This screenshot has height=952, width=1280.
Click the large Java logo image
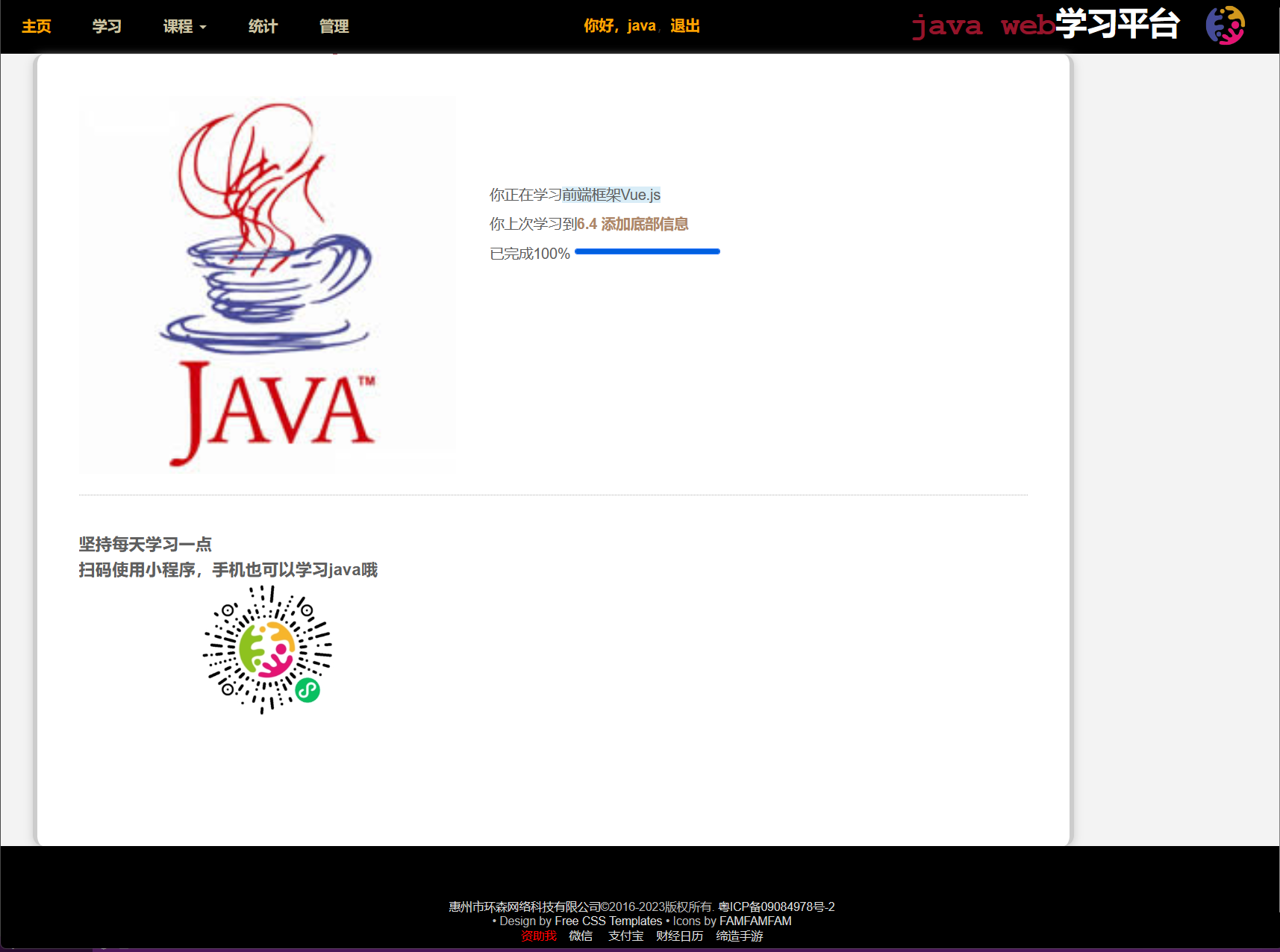point(267,284)
